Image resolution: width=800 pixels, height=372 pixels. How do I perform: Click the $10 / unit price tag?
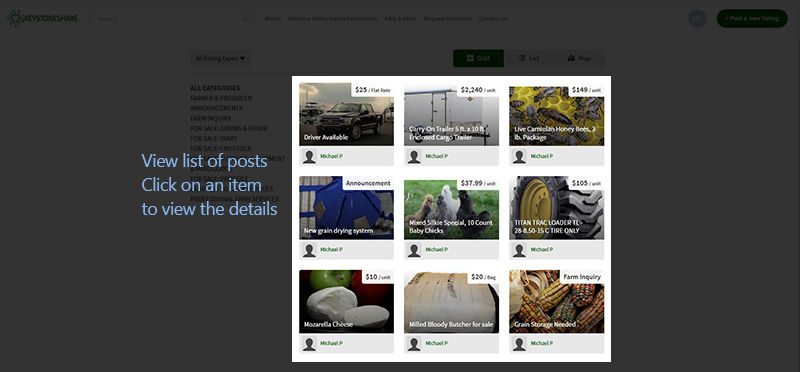[x=378, y=277]
